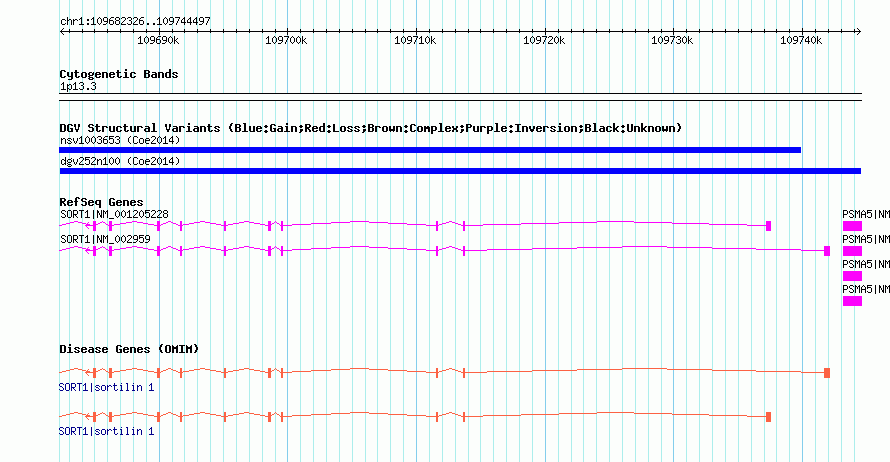Click the 109730k ruler tick label
890x462 pixels.
[672, 40]
